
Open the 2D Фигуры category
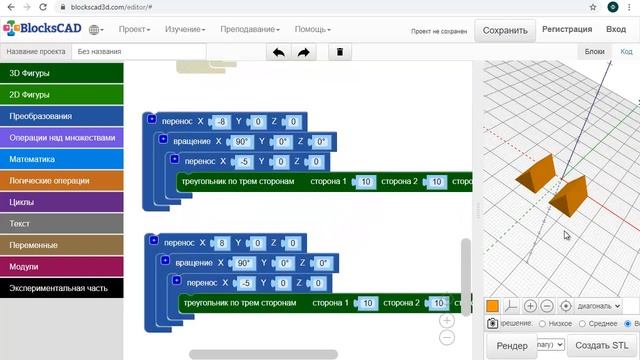(x=62, y=95)
